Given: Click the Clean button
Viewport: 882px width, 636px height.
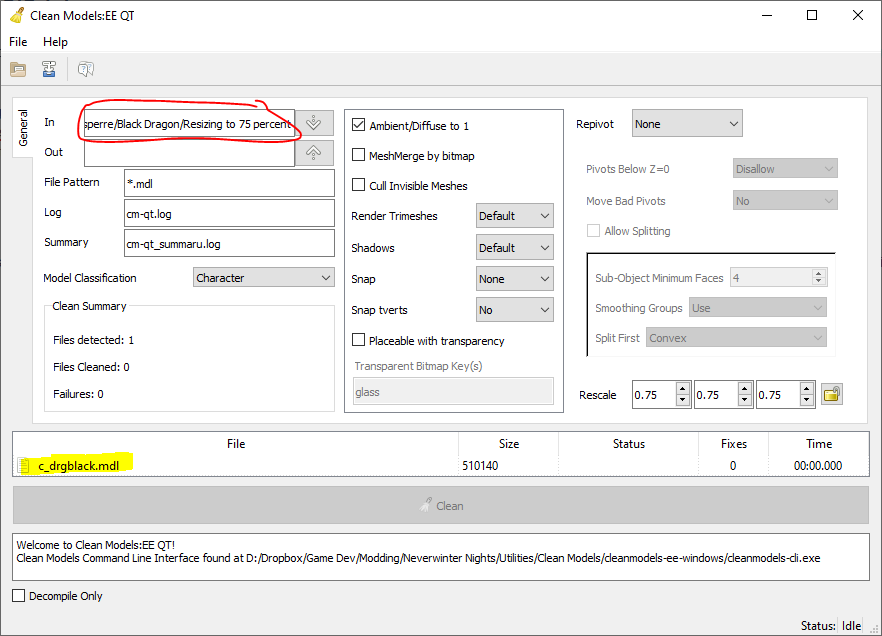Looking at the screenshot, I should point(441,506).
